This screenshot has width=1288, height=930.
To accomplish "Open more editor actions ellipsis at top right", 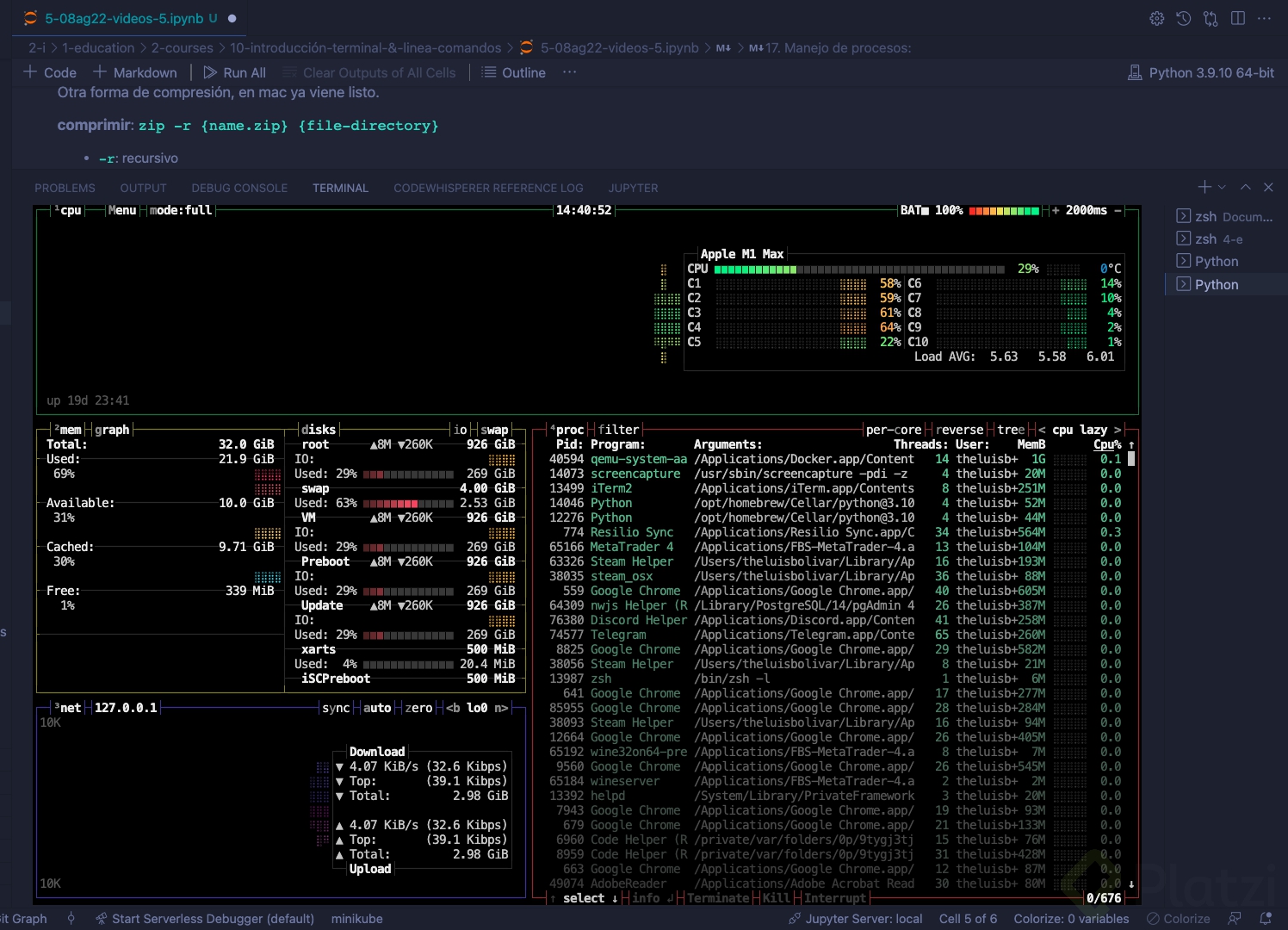I will coord(1264,18).
